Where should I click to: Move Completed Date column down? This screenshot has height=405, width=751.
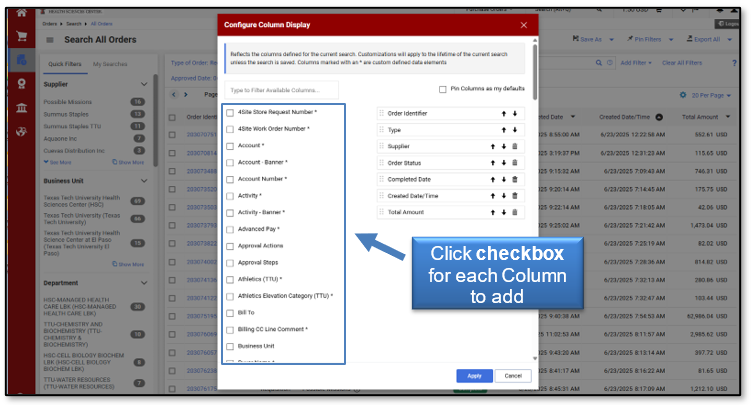click(x=504, y=180)
